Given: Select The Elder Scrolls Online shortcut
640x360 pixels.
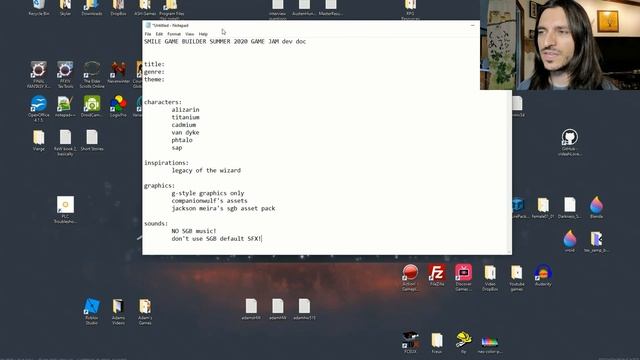Looking at the screenshot, I should 92,74.
